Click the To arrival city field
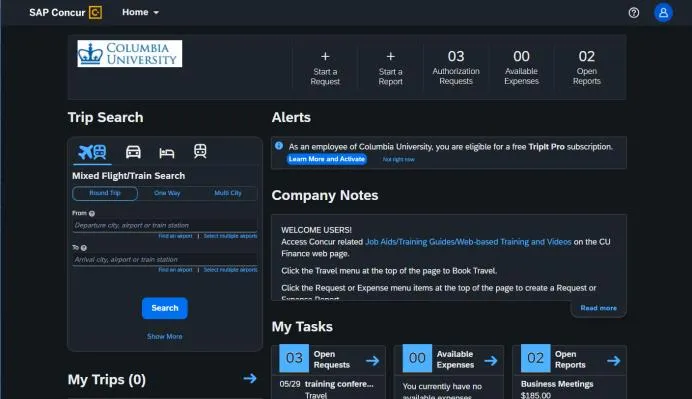Screen dimensions: 692x399 tap(165, 260)
